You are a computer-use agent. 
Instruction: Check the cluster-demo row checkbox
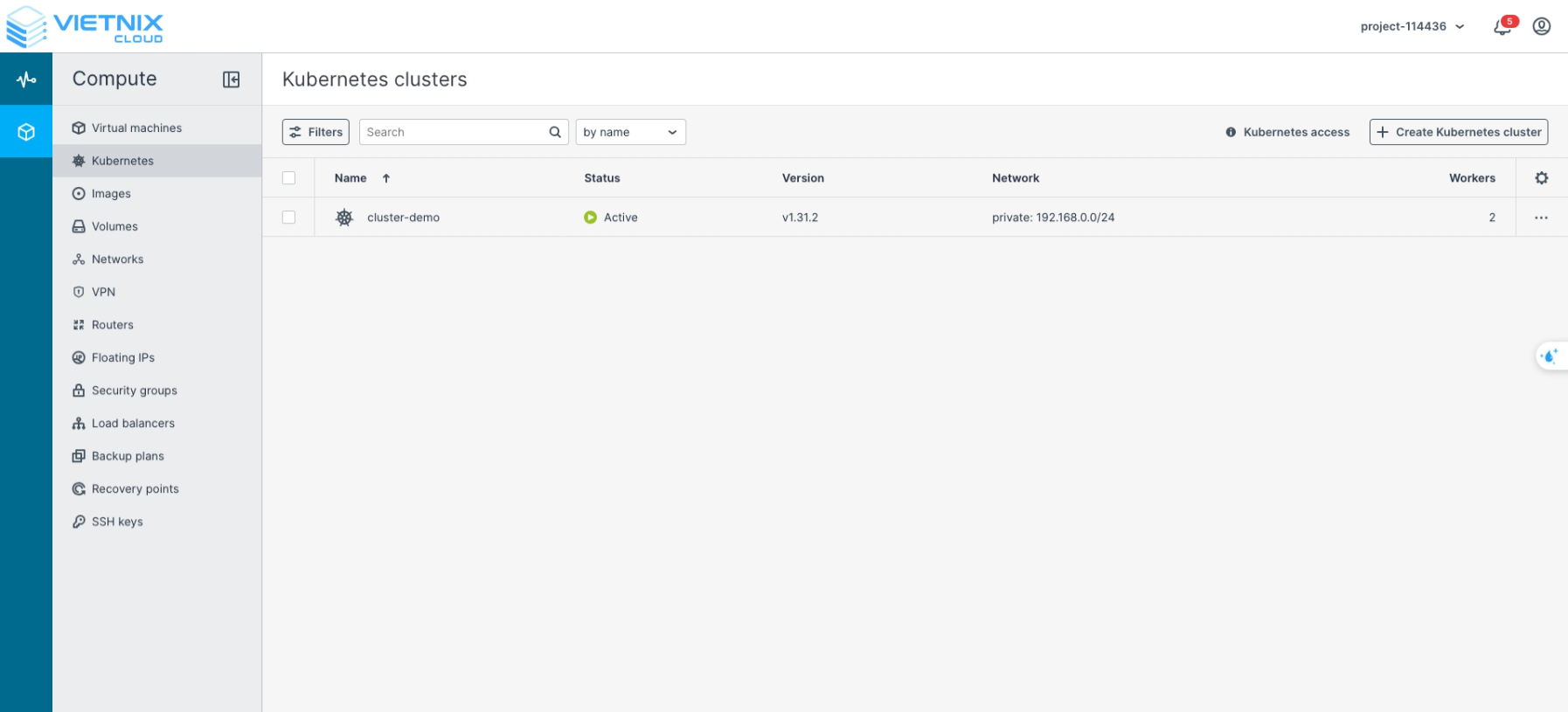click(x=288, y=218)
